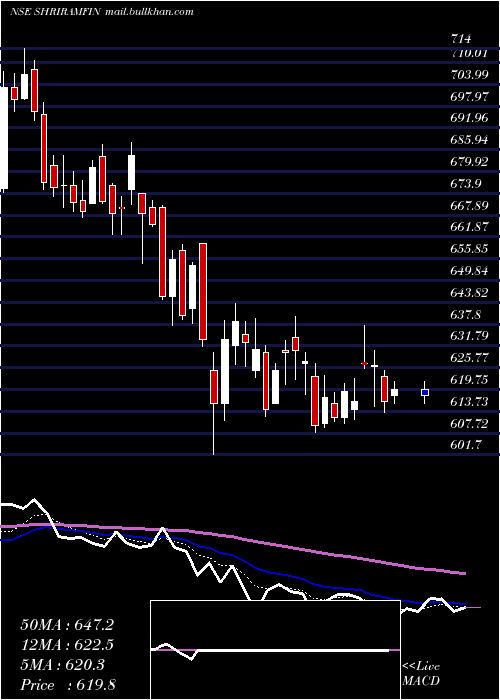Click the Price : 619.8 readout

pyautogui.click(x=68, y=685)
